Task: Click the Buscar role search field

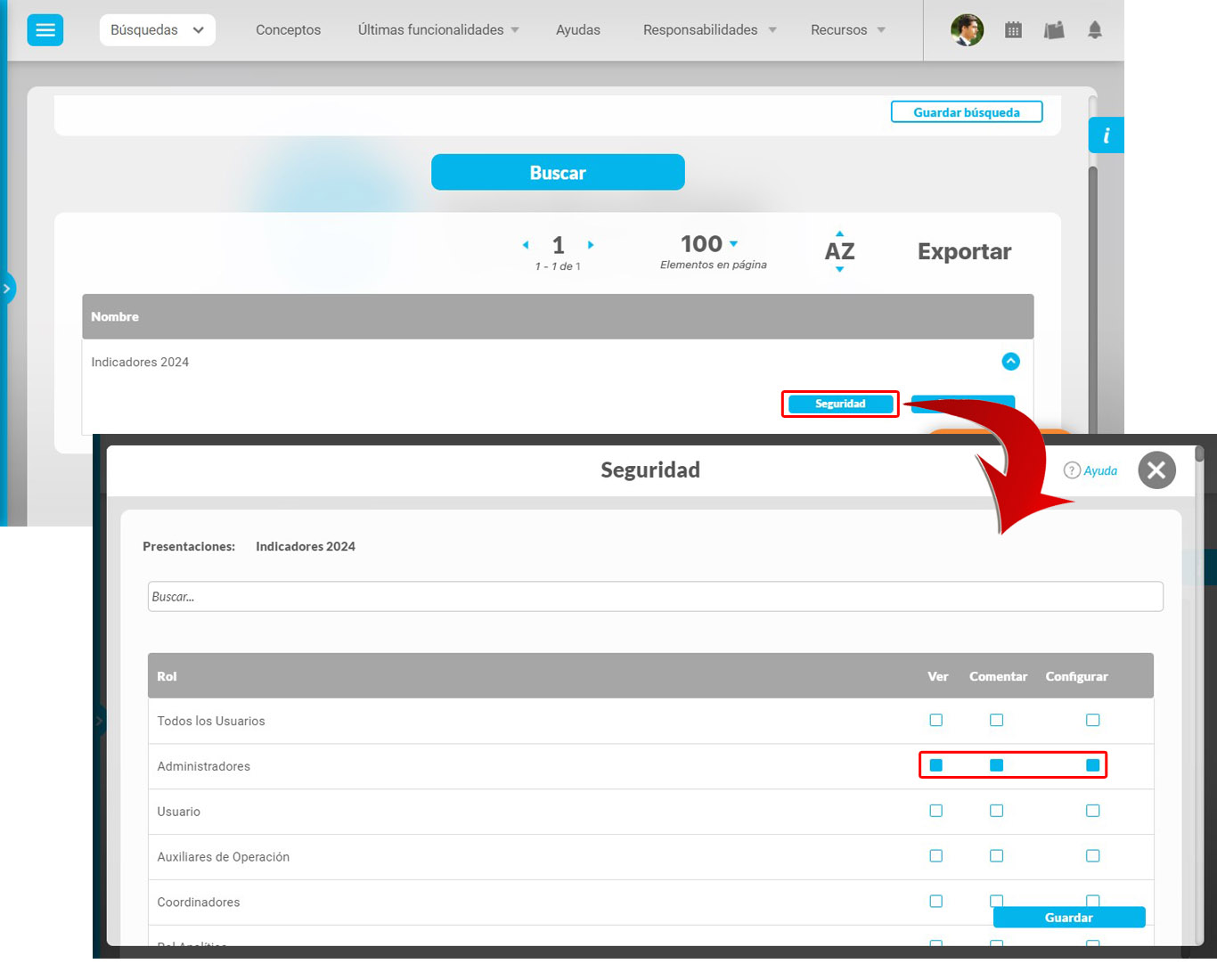Action: pos(655,597)
